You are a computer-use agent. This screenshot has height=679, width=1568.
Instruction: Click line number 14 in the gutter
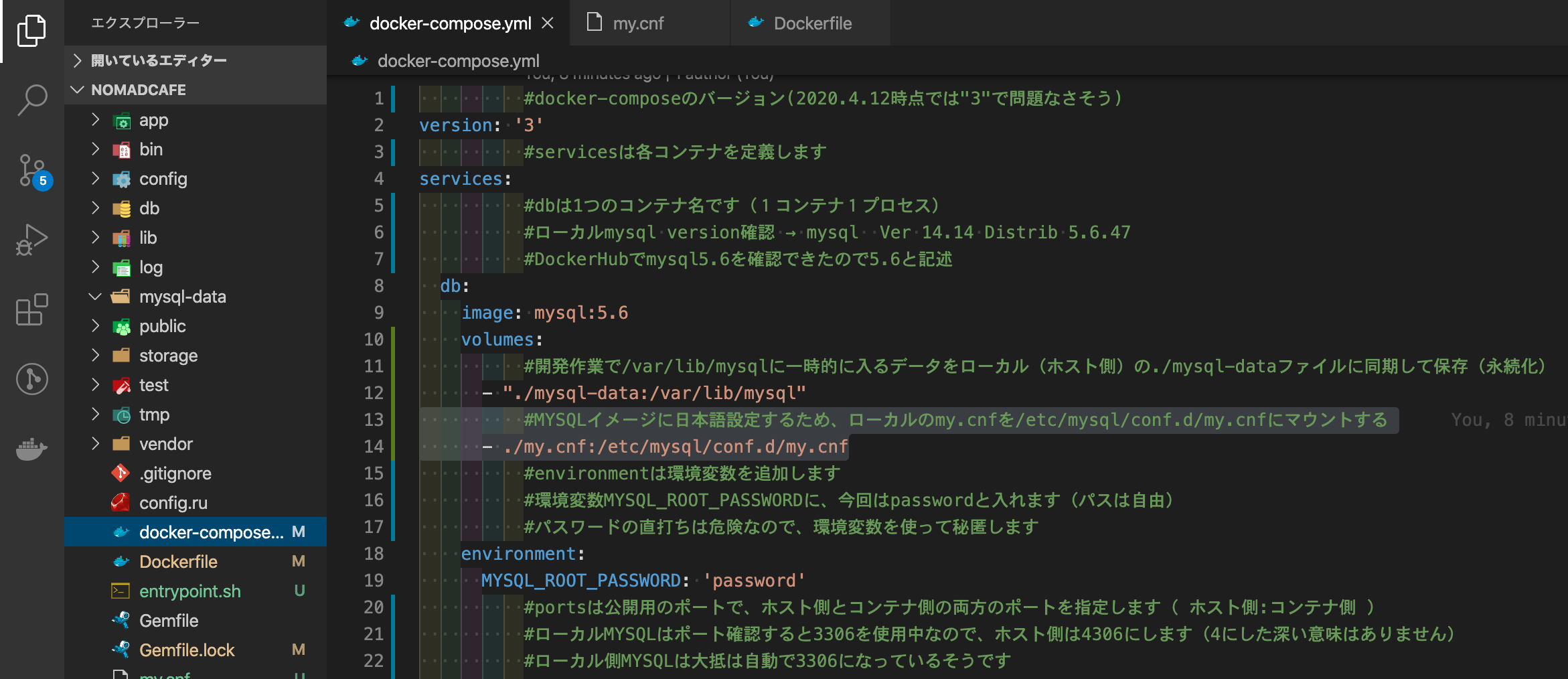tap(374, 447)
